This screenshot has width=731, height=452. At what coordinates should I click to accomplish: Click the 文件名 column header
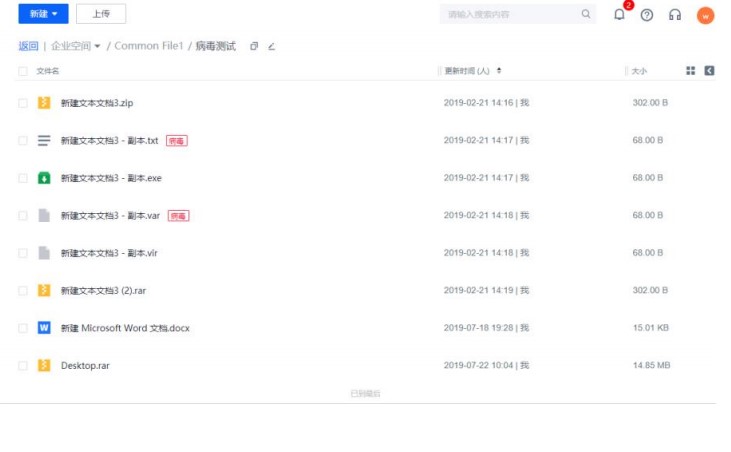point(48,71)
